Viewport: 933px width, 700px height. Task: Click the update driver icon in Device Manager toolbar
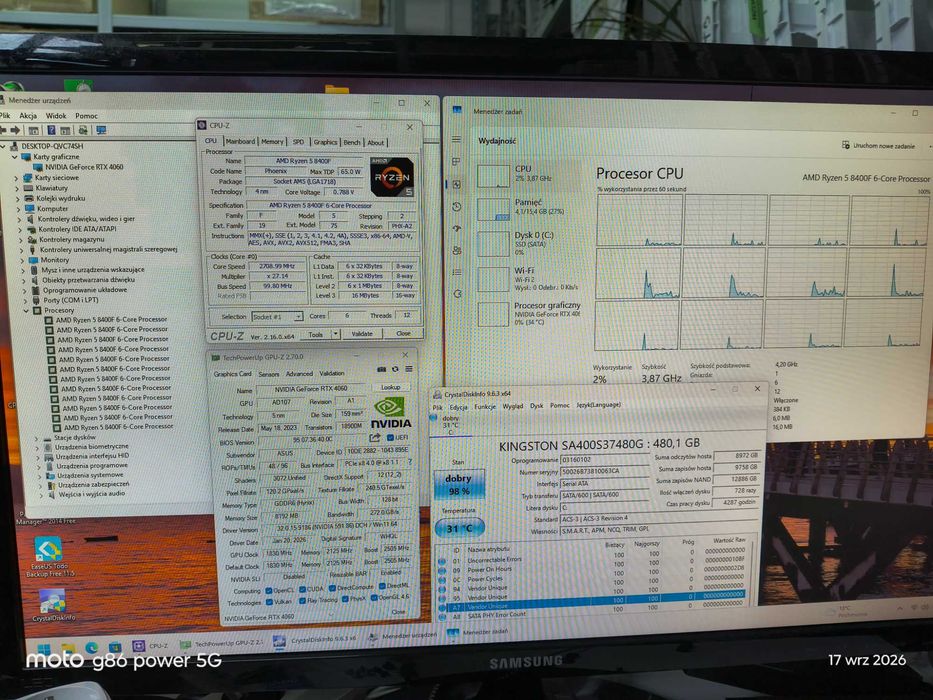(x=83, y=130)
